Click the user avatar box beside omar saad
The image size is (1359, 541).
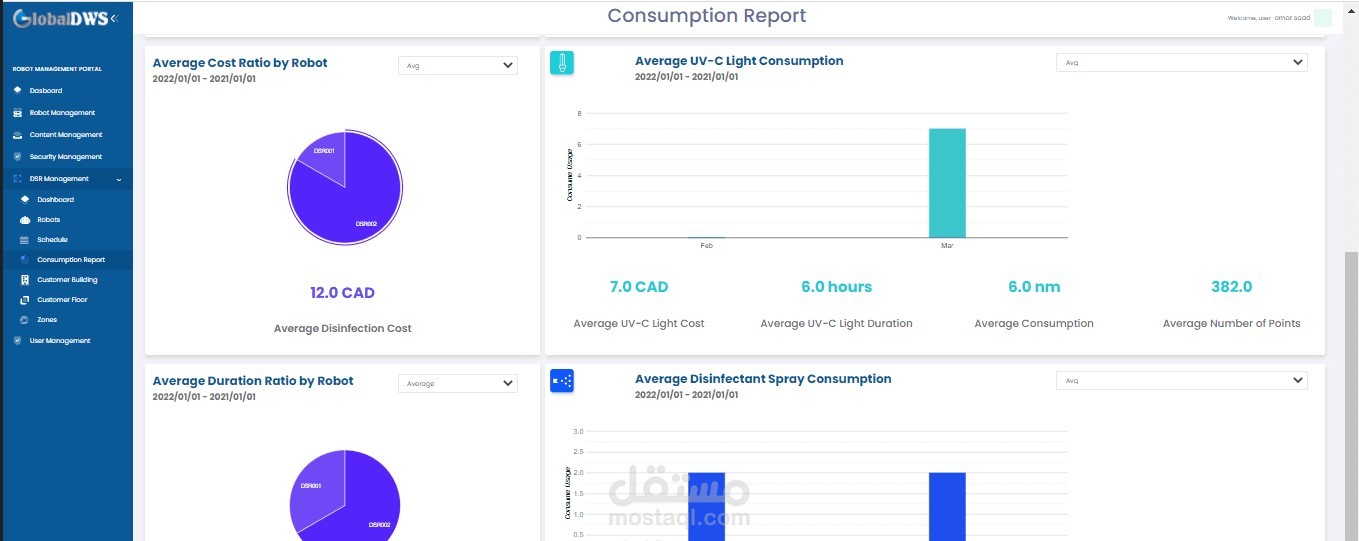(1323, 18)
